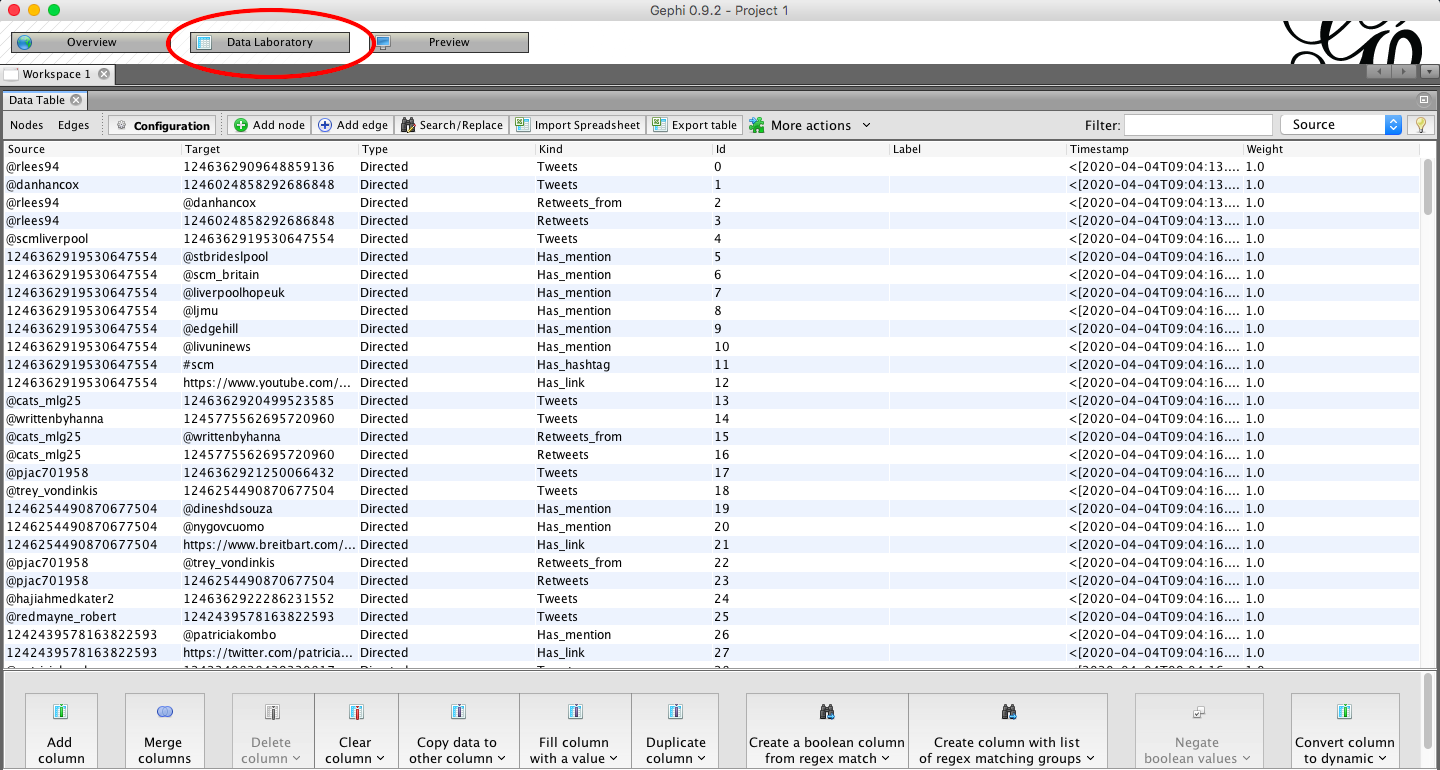Sort by the Id column header
This screenshot has height=770, width=1440.
coord(800,149)
